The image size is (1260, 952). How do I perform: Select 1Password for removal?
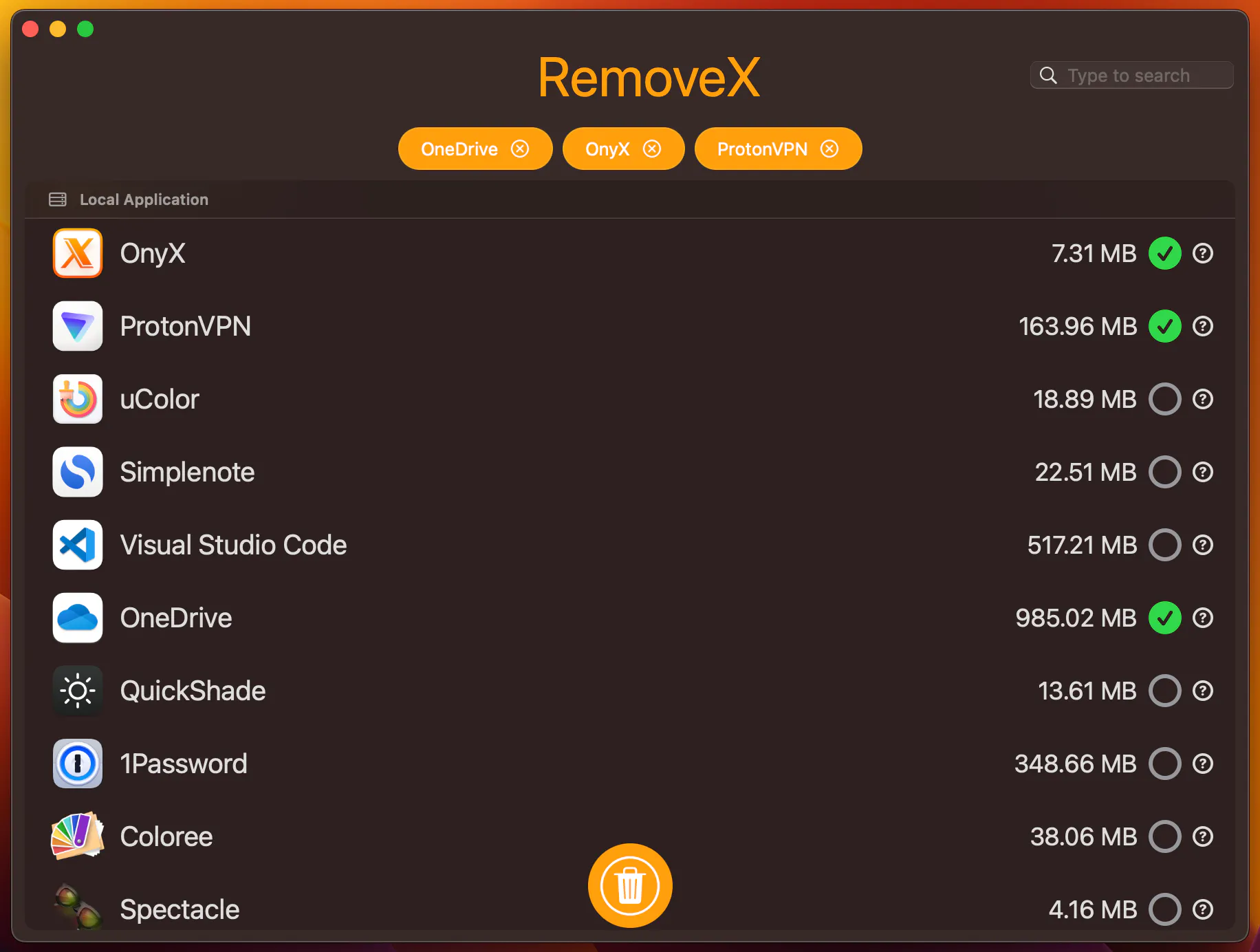[1165, 764]
